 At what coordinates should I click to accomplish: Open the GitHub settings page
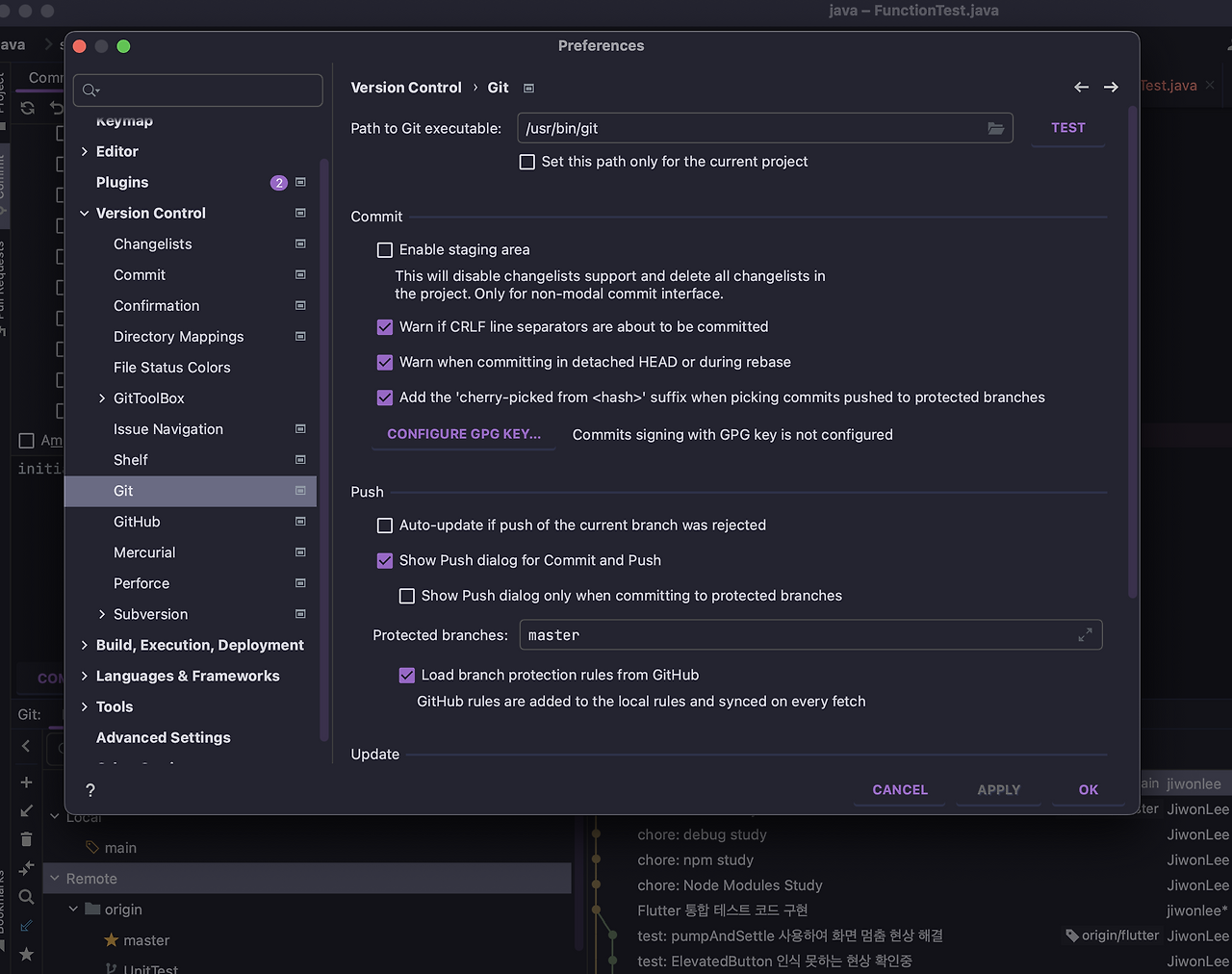click(137, 521)
